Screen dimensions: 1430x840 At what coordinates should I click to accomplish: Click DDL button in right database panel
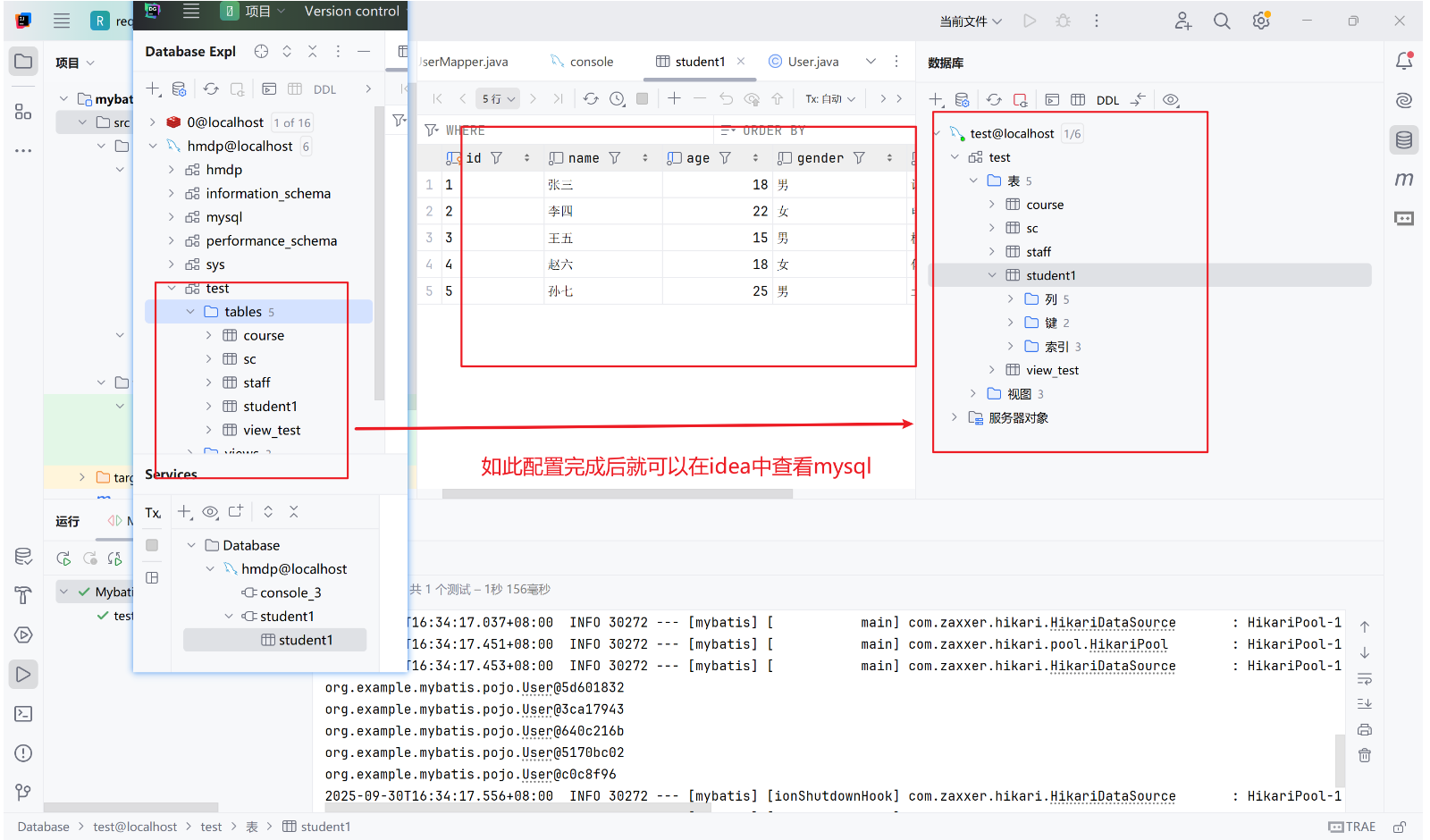(1107, 100)
